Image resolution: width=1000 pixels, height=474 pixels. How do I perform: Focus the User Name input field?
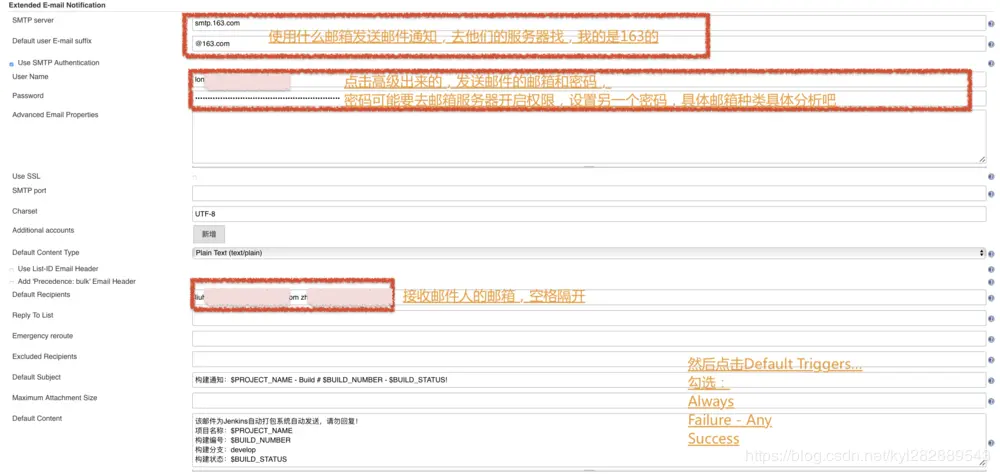(589, 79)
